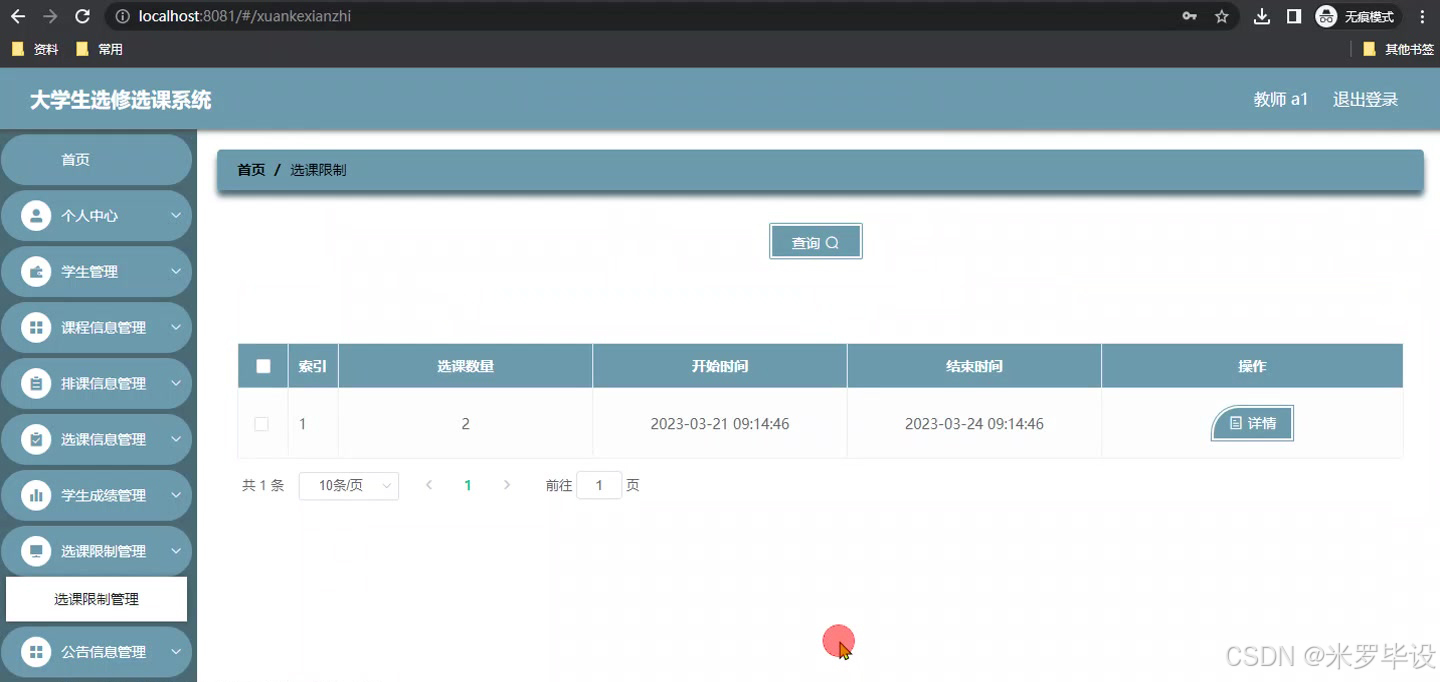Click the 课程信息管理 grid icon
1440x682 pixels.
pyautogui.click(x=36, y=327)
